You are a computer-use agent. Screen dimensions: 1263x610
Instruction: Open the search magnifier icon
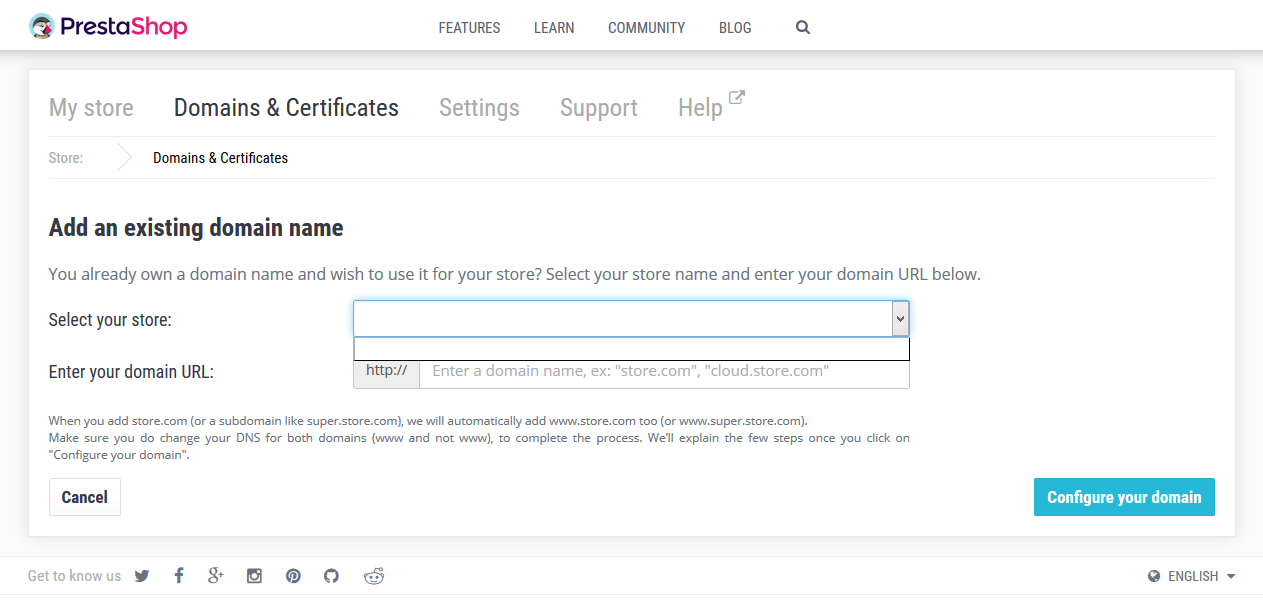(802, 28)
